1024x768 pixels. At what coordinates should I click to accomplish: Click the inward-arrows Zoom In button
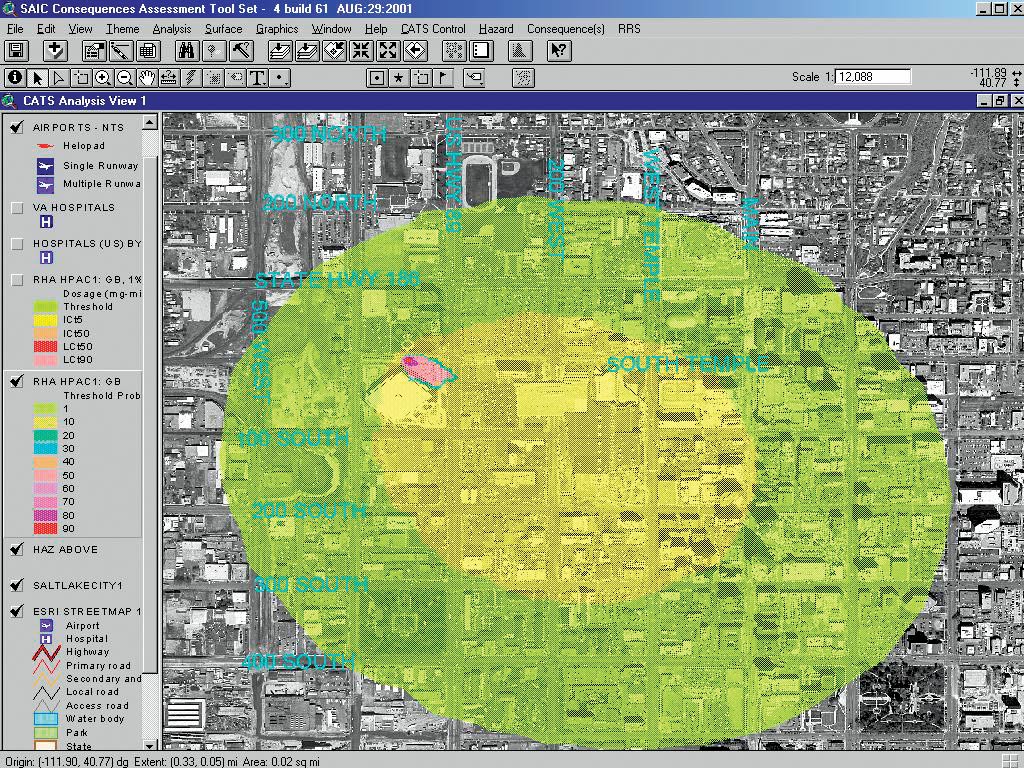[361, 51]
